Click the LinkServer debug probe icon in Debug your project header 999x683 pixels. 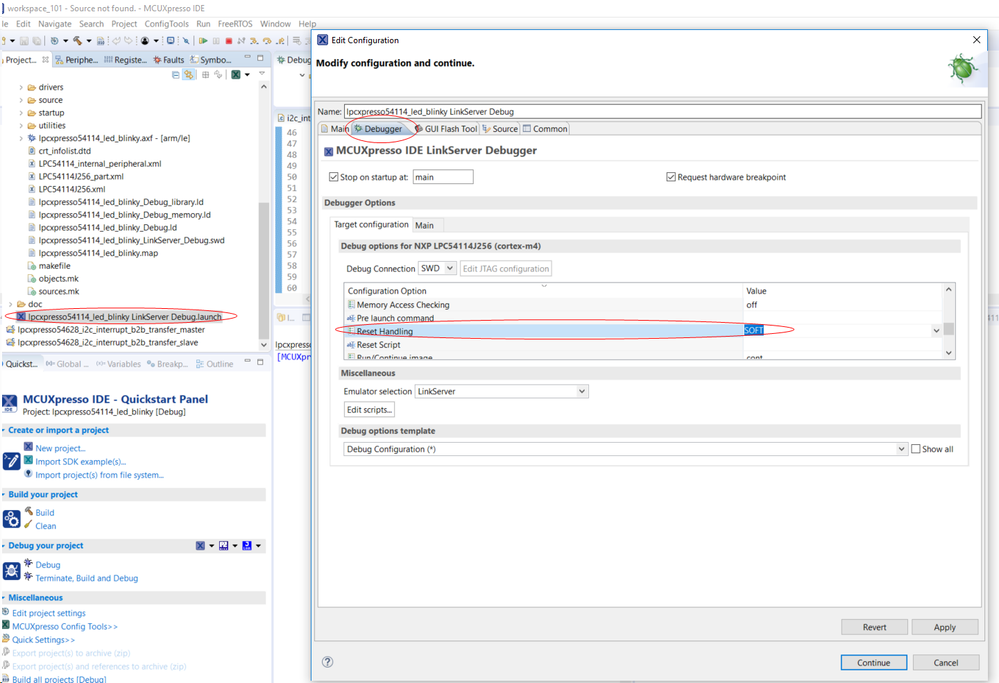(x=200, y=545)
